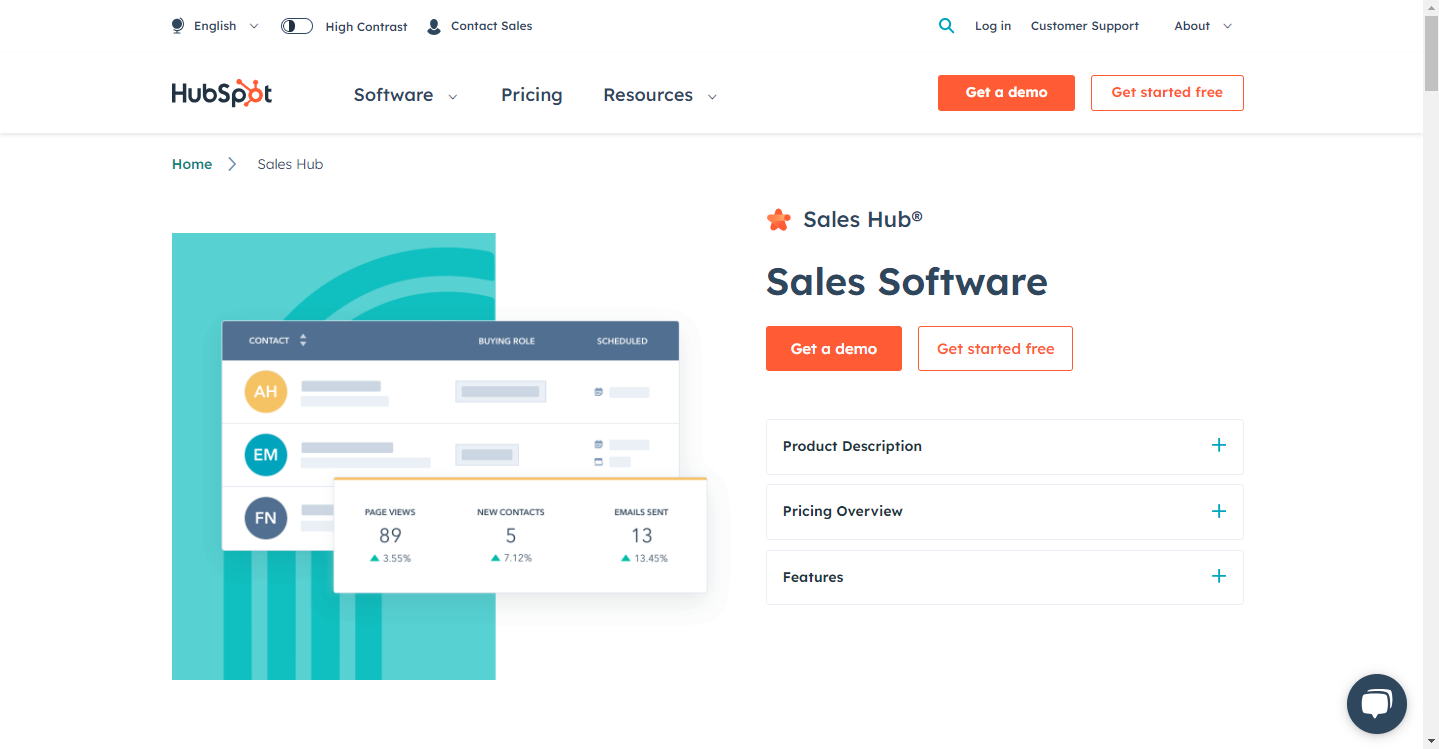
Task: Click the 7.12% growth figure
Action: 518,558
